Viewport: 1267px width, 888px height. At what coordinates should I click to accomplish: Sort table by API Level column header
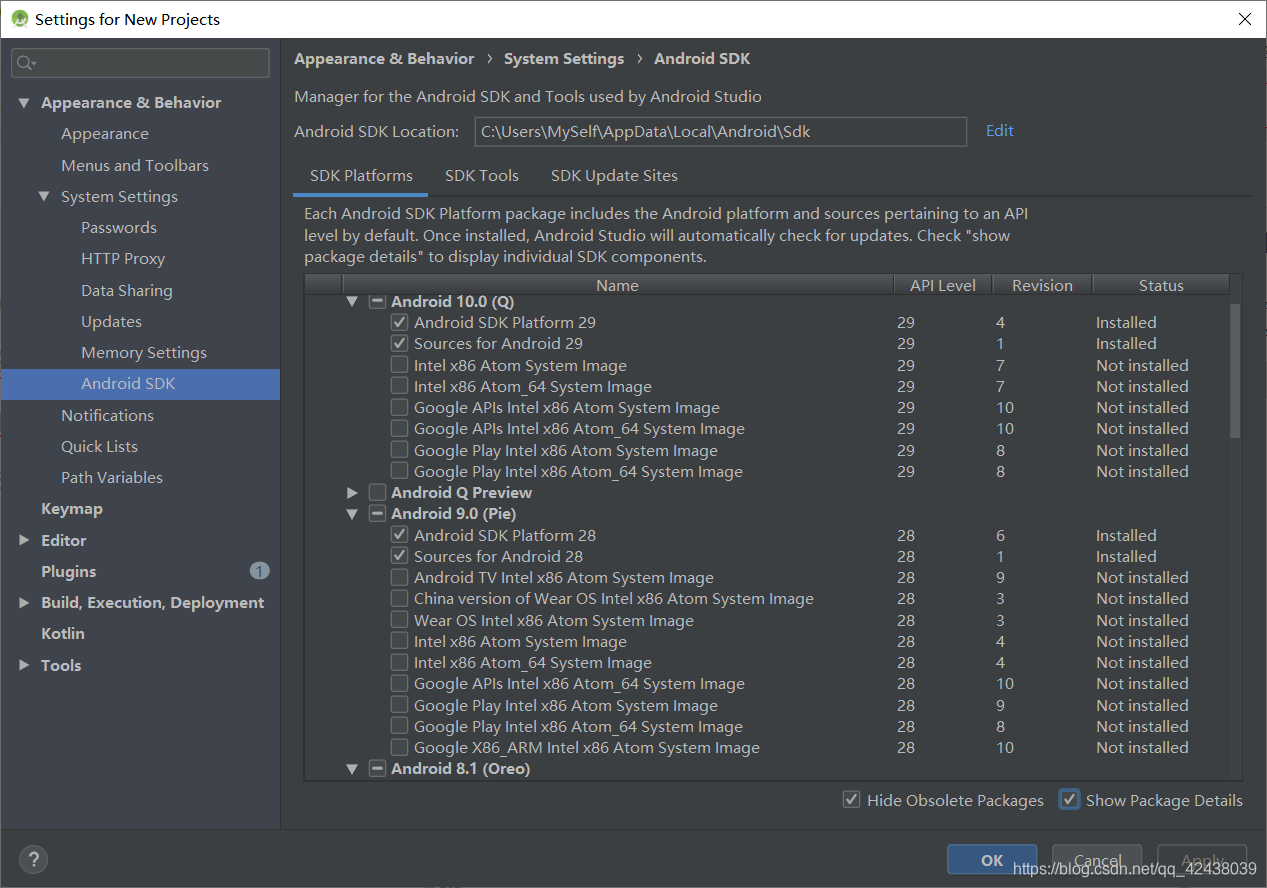click(943, 285)
